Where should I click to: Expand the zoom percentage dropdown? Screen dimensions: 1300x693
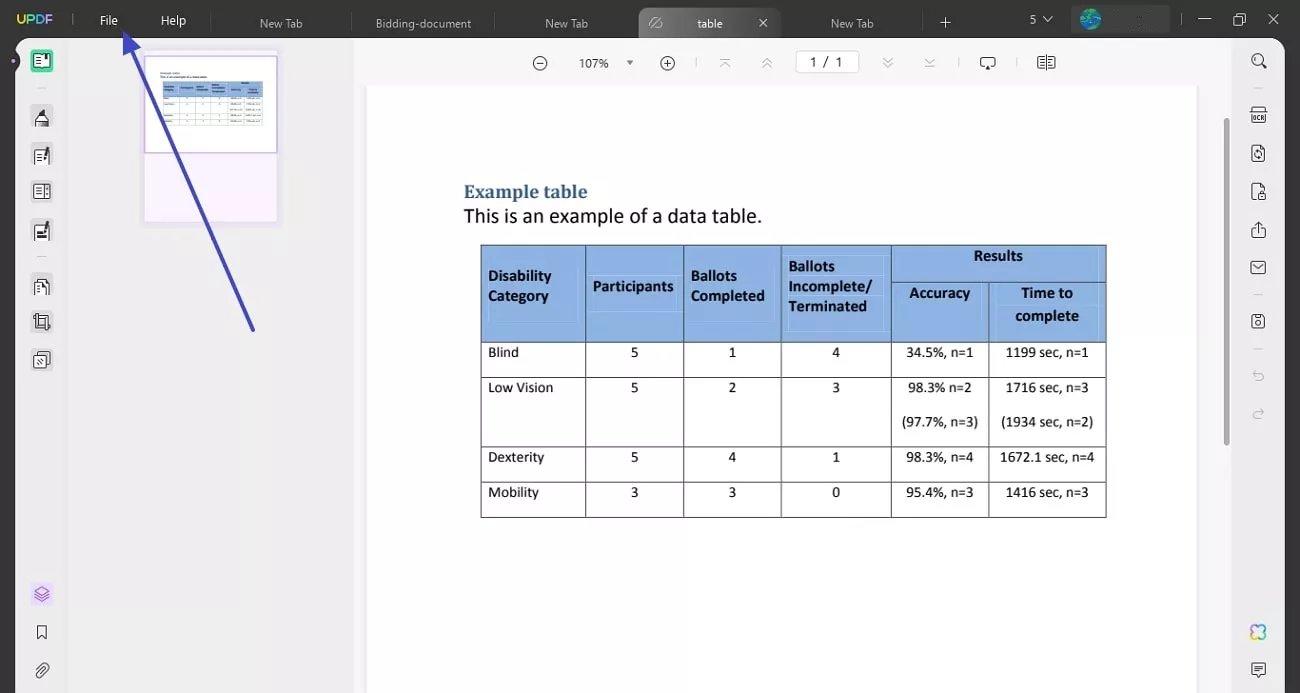coord(630,63)
